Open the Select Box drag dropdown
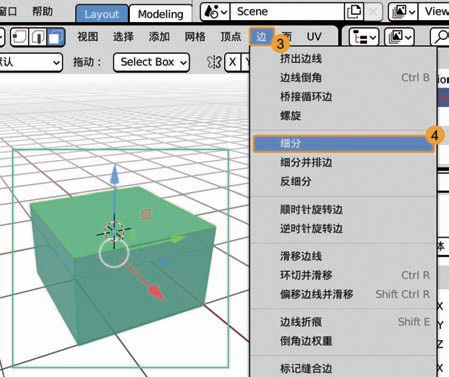Screen dimensions: 449x377 (152, 62)
